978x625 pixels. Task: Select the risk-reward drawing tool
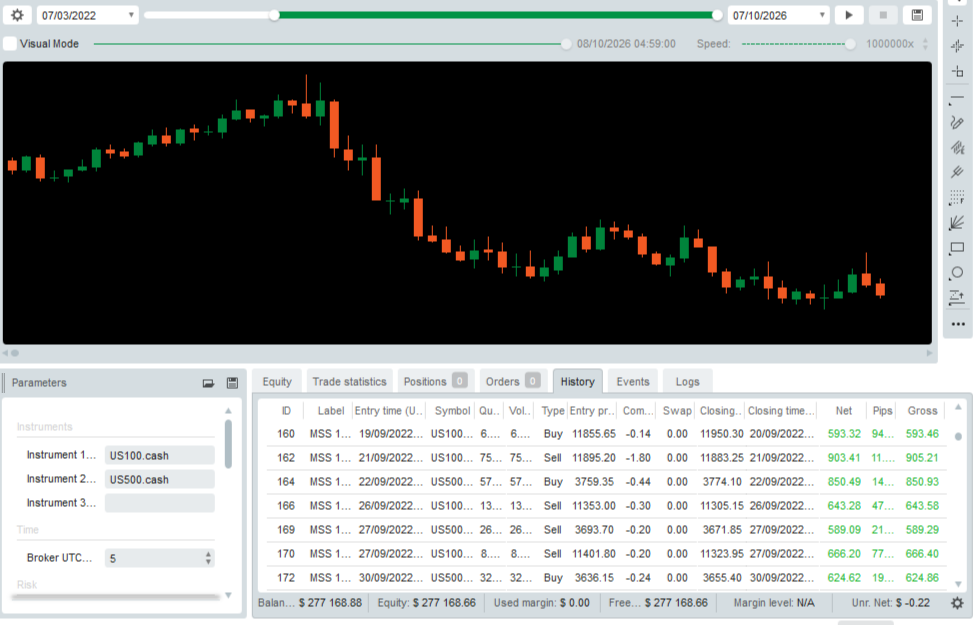957,298
